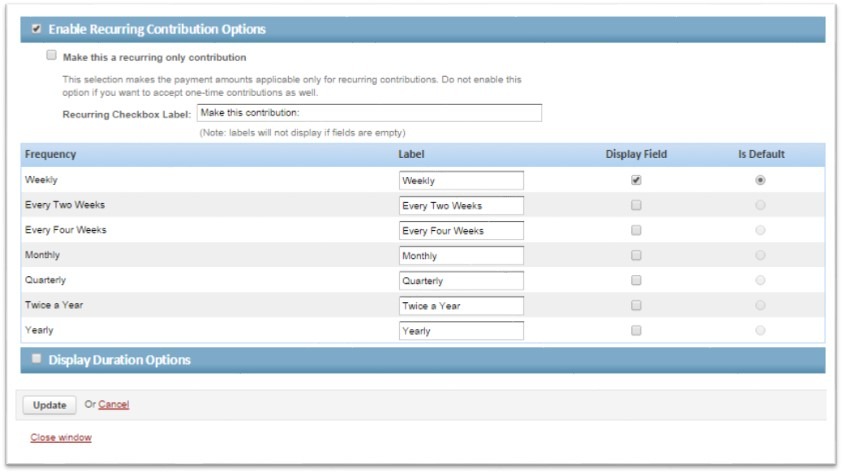Edit the Weekly label text field
This screenshot has width=843, height=474.
[461, 181]
